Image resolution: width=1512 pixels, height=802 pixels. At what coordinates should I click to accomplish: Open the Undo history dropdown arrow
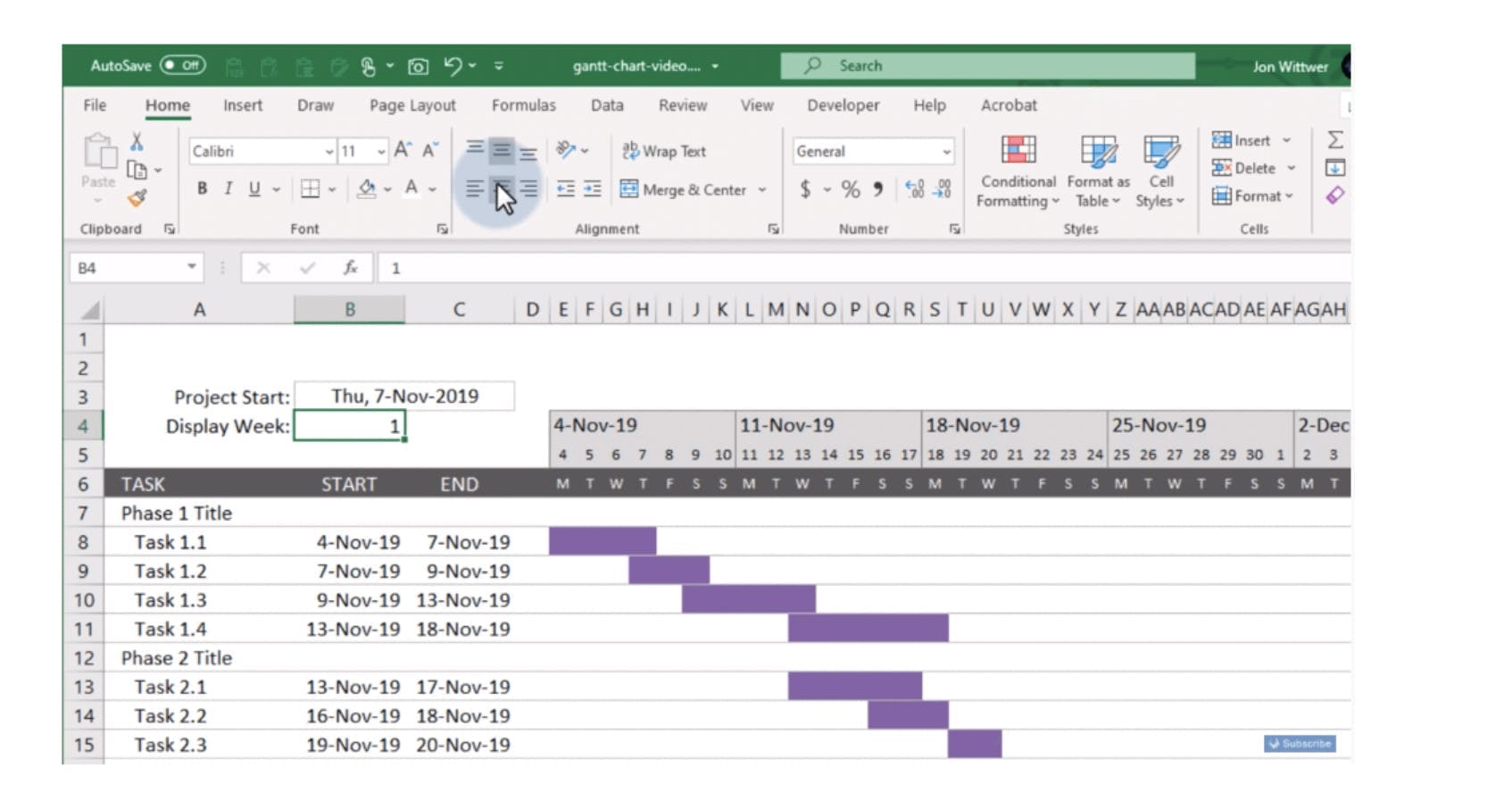click(472, 65)
